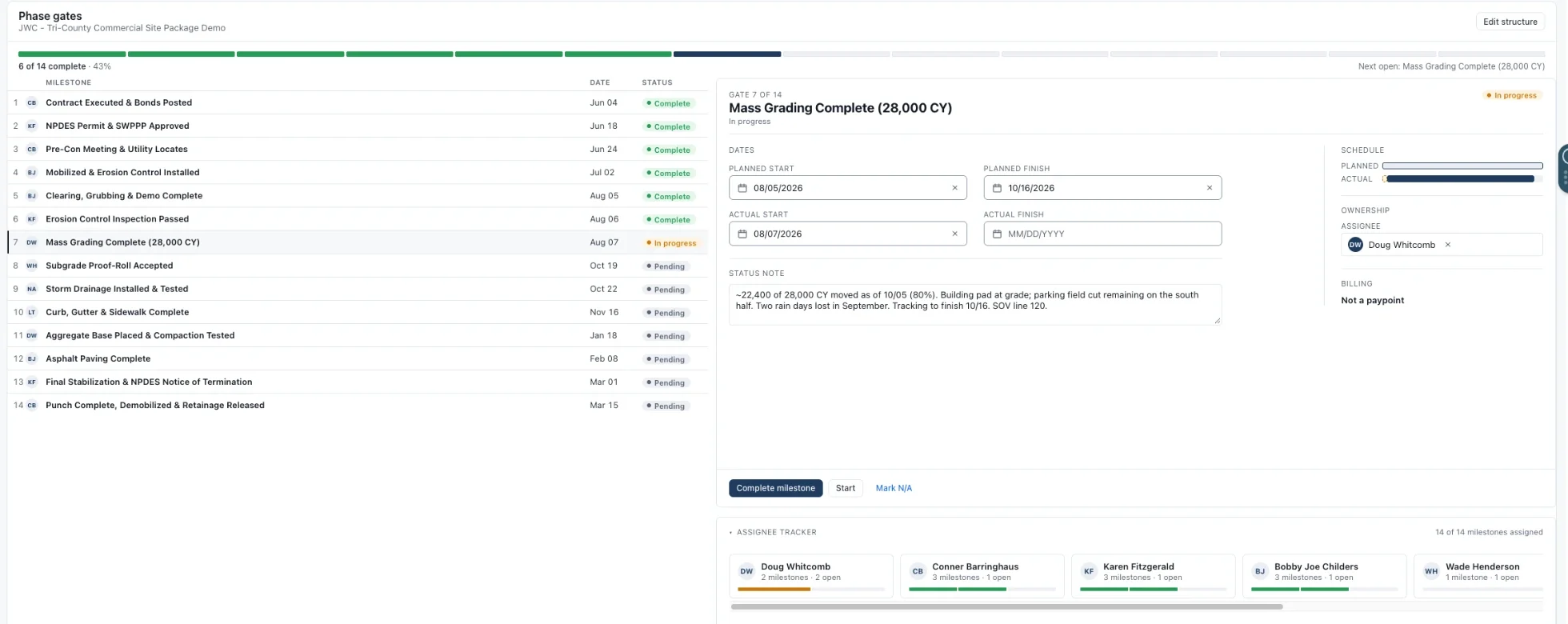The width and height of the screenshot is (1568, 624).
Task: Select the Subgrade Proof-Roll Accepted milestone
Action: tap(358, 266)
